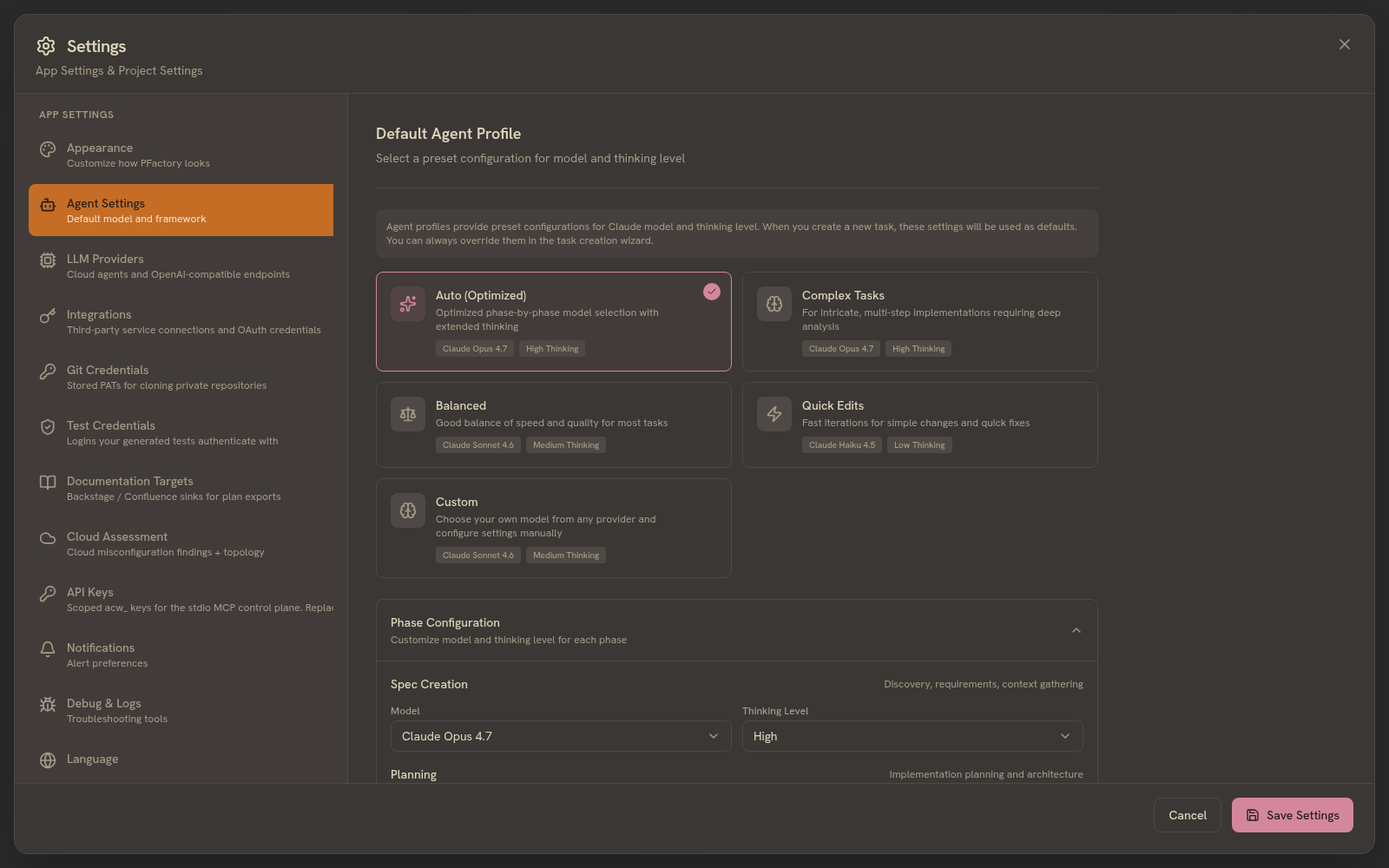Choose the Quick Edits agent profile
Screen dimensions: 1389x868
click(x=920, y=425)
